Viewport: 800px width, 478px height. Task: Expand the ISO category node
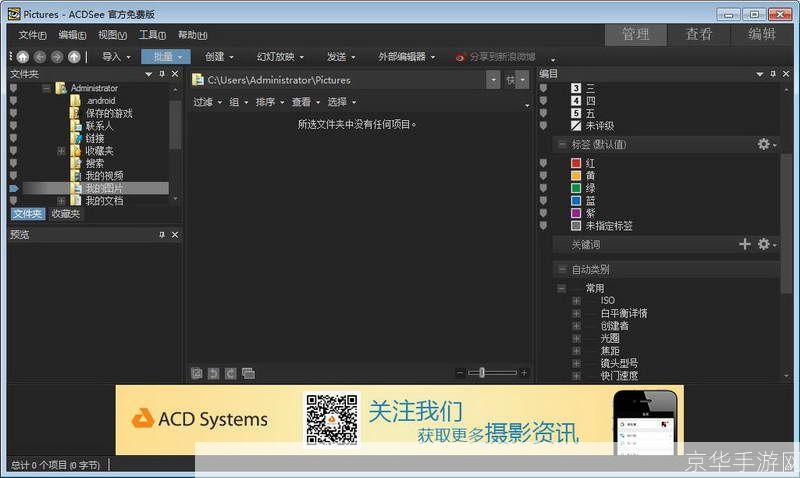pyautogui.click(x=577, y=300)
